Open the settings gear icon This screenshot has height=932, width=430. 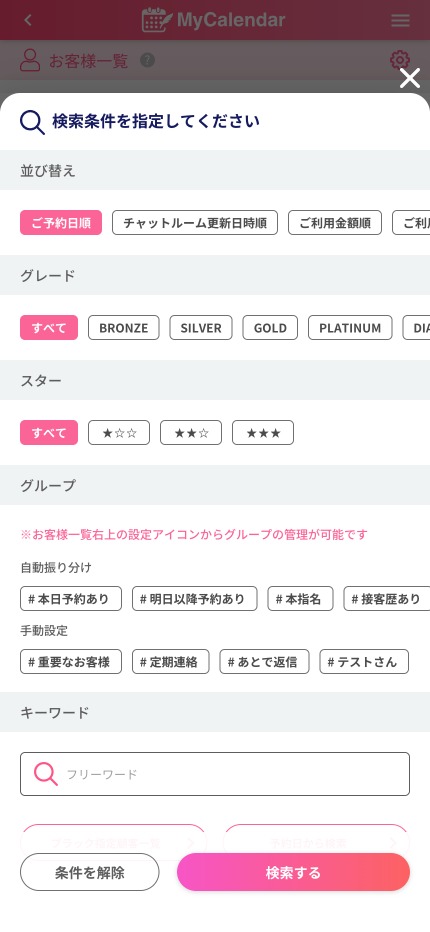pos(400,61)
